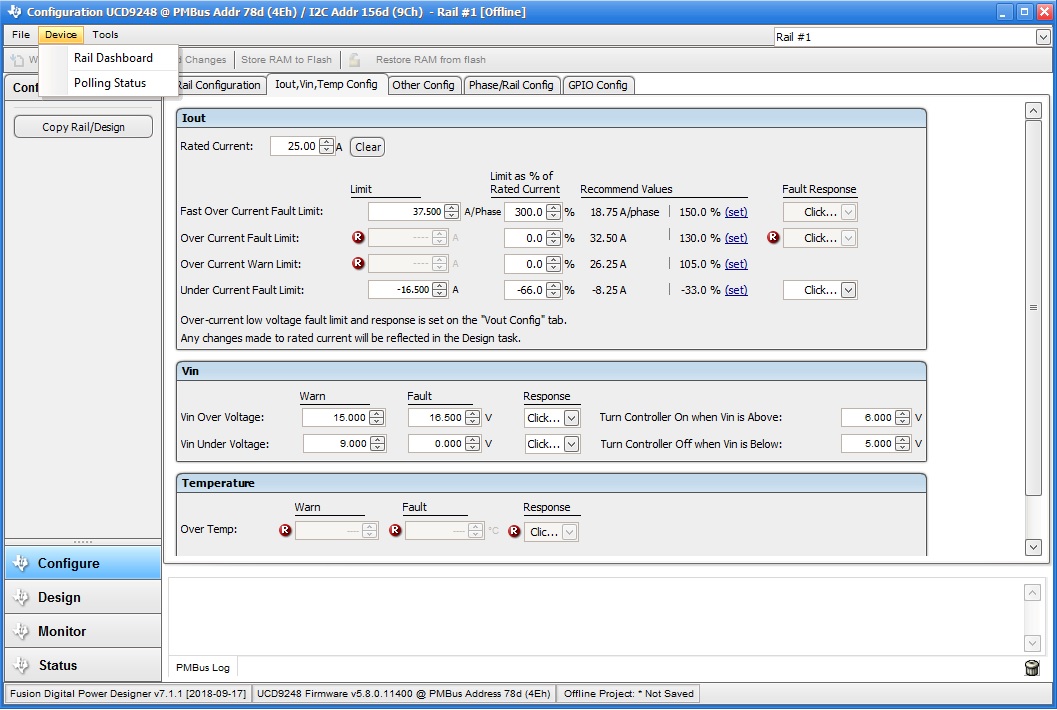Click the Restore RAM from flash toolbar icon
1057x710 pixels.
pos(355,59)
